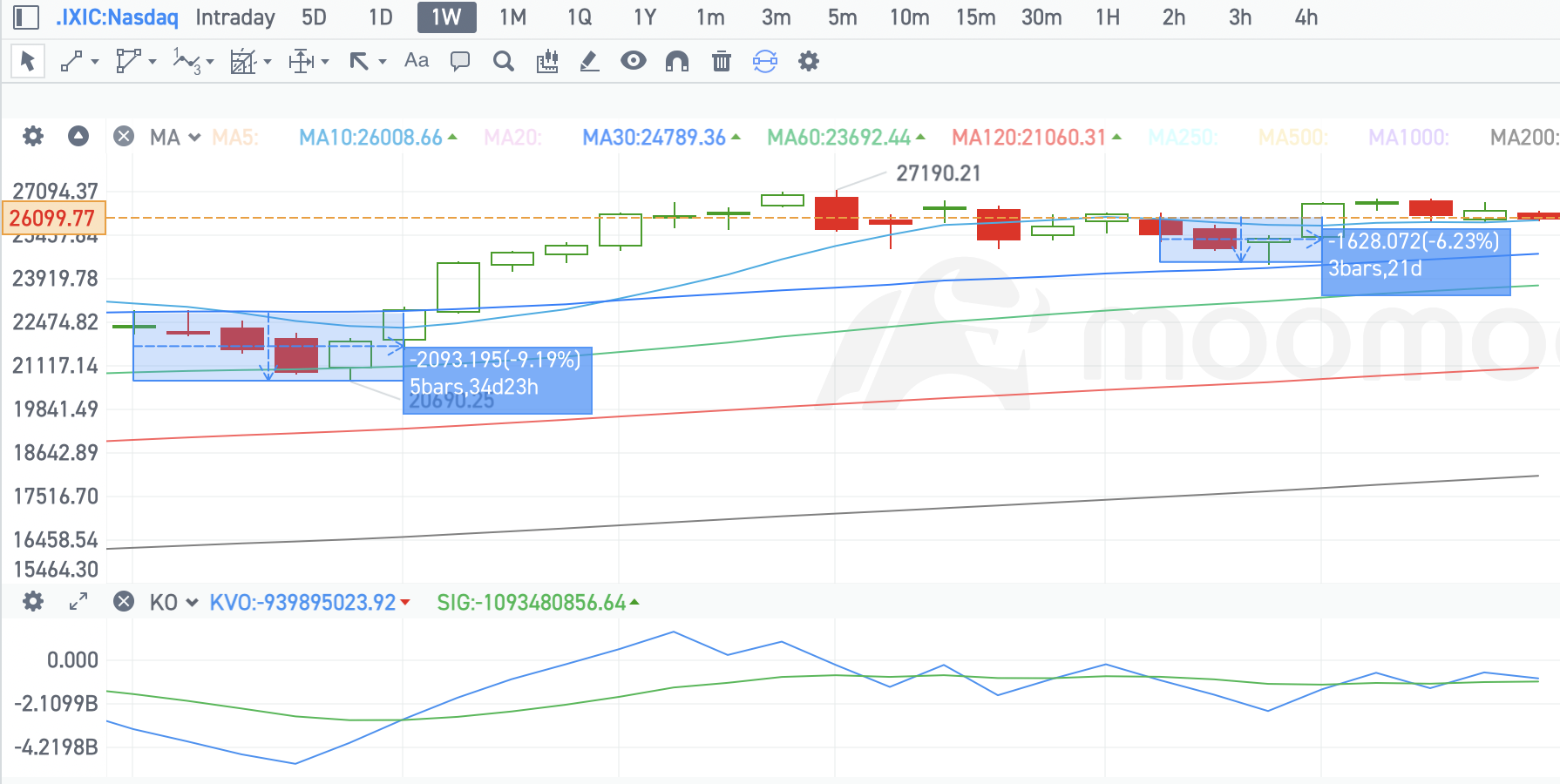Image resolution: width=1560 pixels, height=784 pixels.
Task: Open the KO indicator dropdown chevron
Action: 192,603
